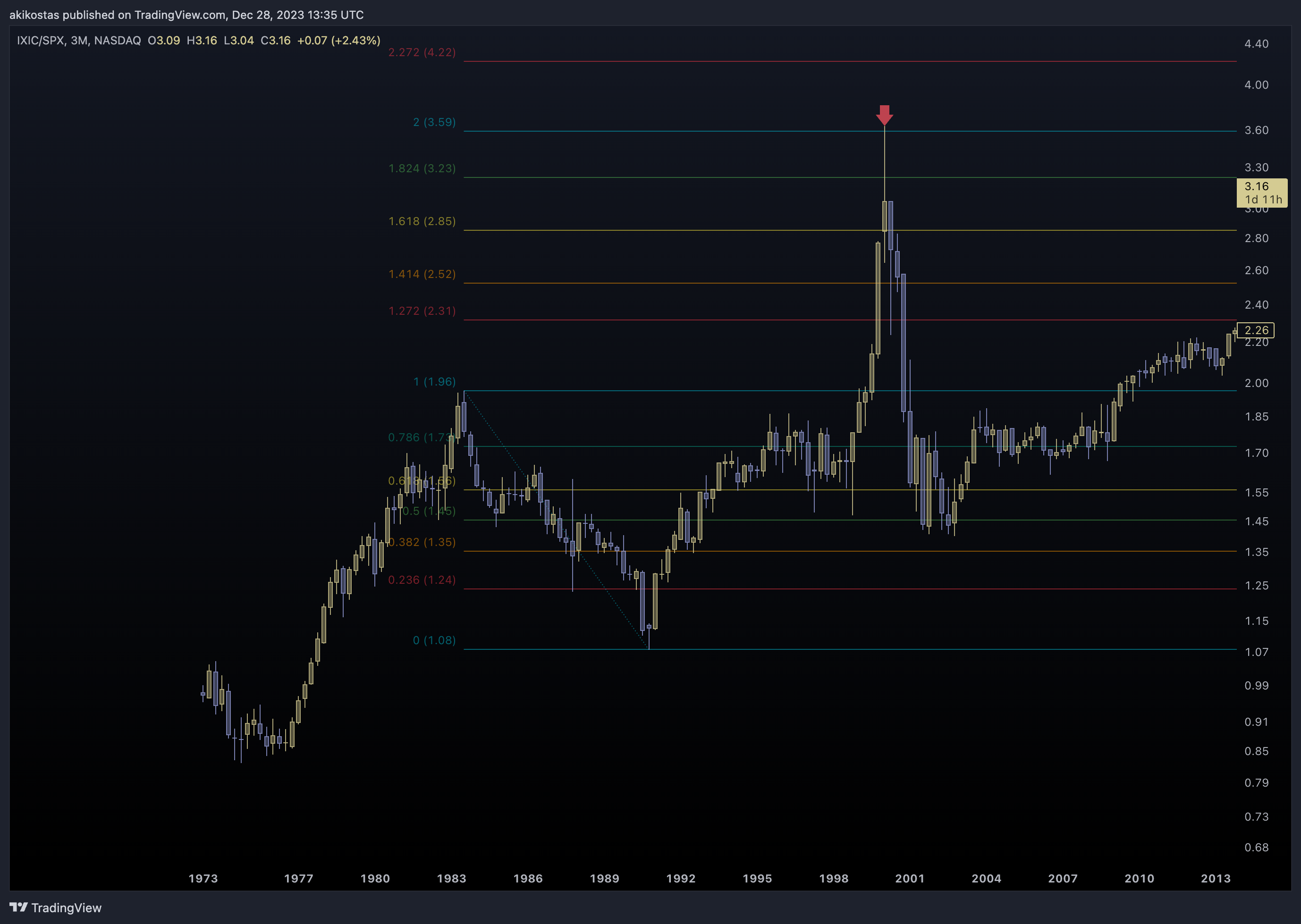Viewport: 1301px width, 924px height.
Task: Click the 2.60 price axis value
Action: [1257, 270]
